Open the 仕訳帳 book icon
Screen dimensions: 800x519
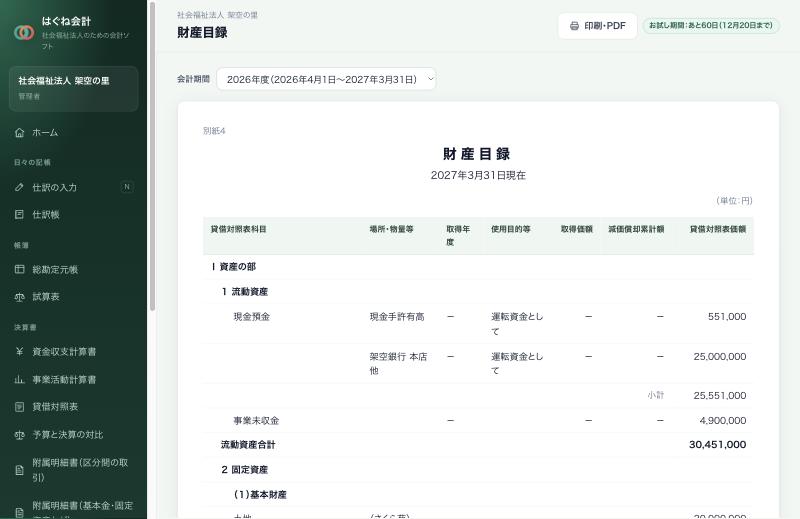coord(19,214)
